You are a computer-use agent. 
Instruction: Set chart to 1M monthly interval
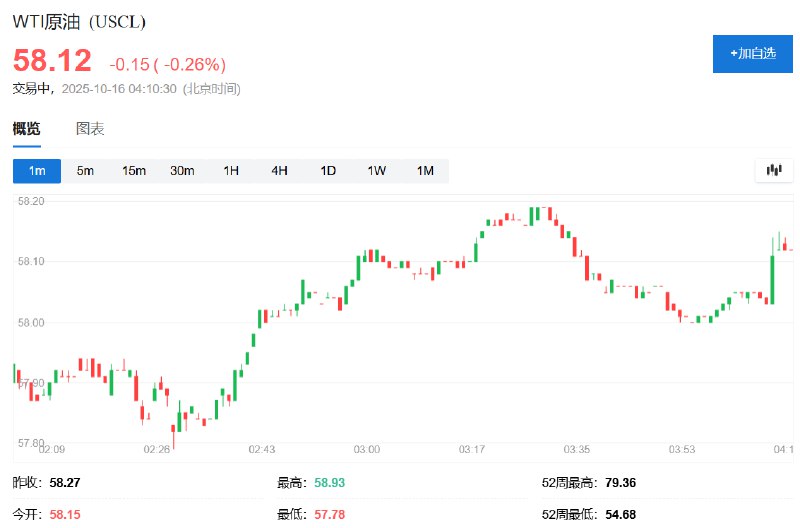[x=425, y=171]
